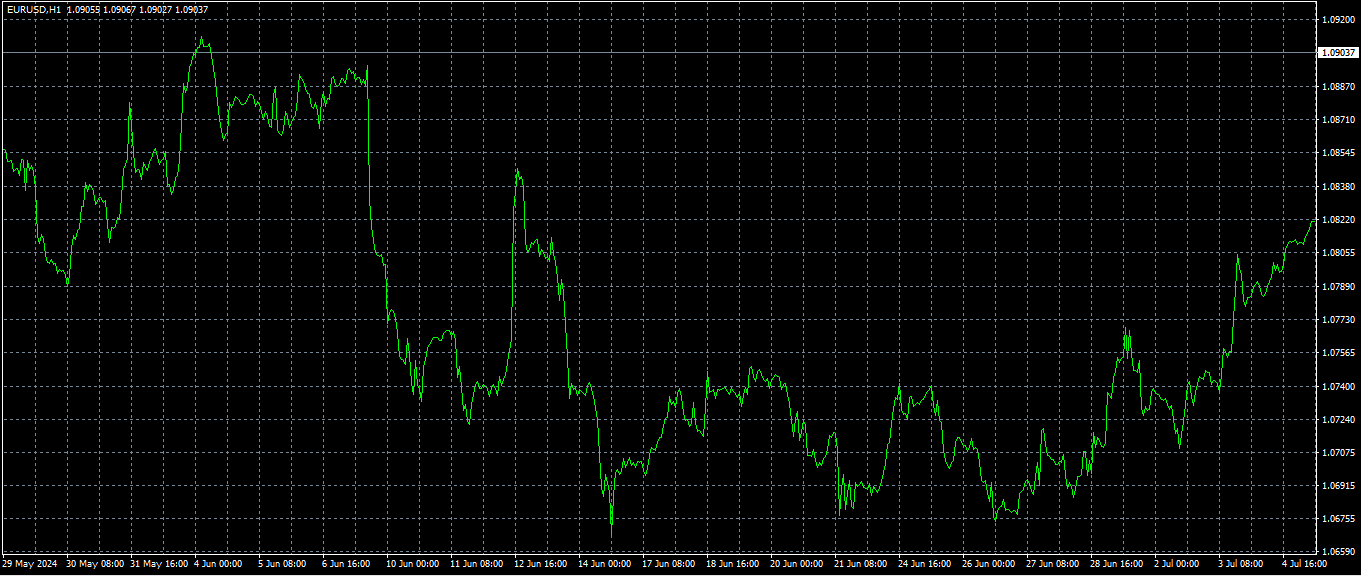Select the 2 Jul 00:00 time marker
This screenshot has width=1361, height=576.
click(1178, 564)
